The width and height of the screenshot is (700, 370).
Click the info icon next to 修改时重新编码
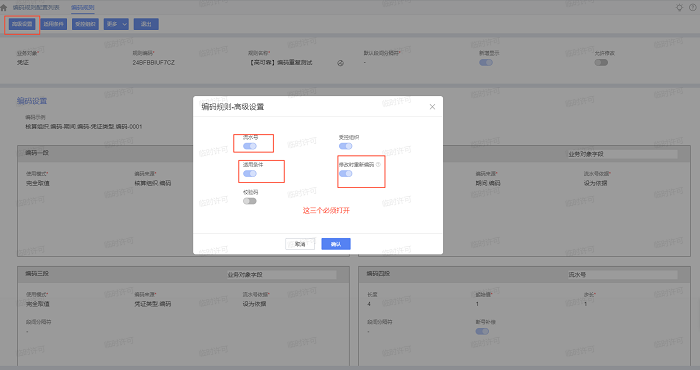pos(378,165)
